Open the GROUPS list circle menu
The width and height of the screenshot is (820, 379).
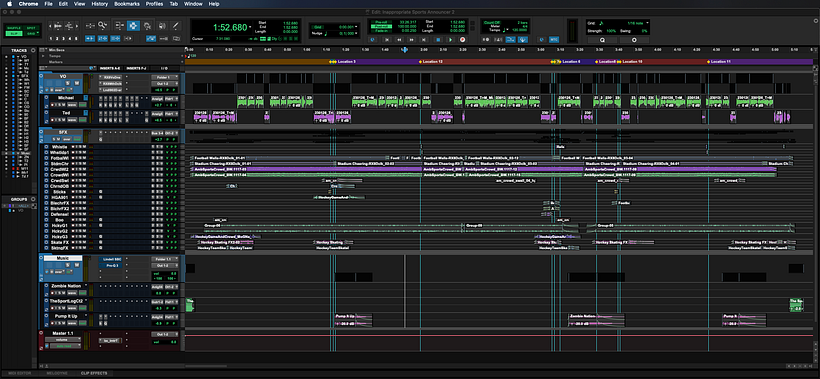[33, 199]
